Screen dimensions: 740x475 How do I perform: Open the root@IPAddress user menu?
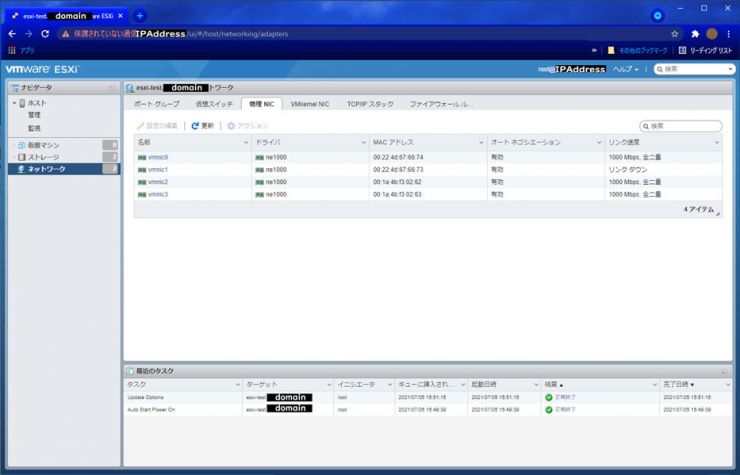[572, 69]
